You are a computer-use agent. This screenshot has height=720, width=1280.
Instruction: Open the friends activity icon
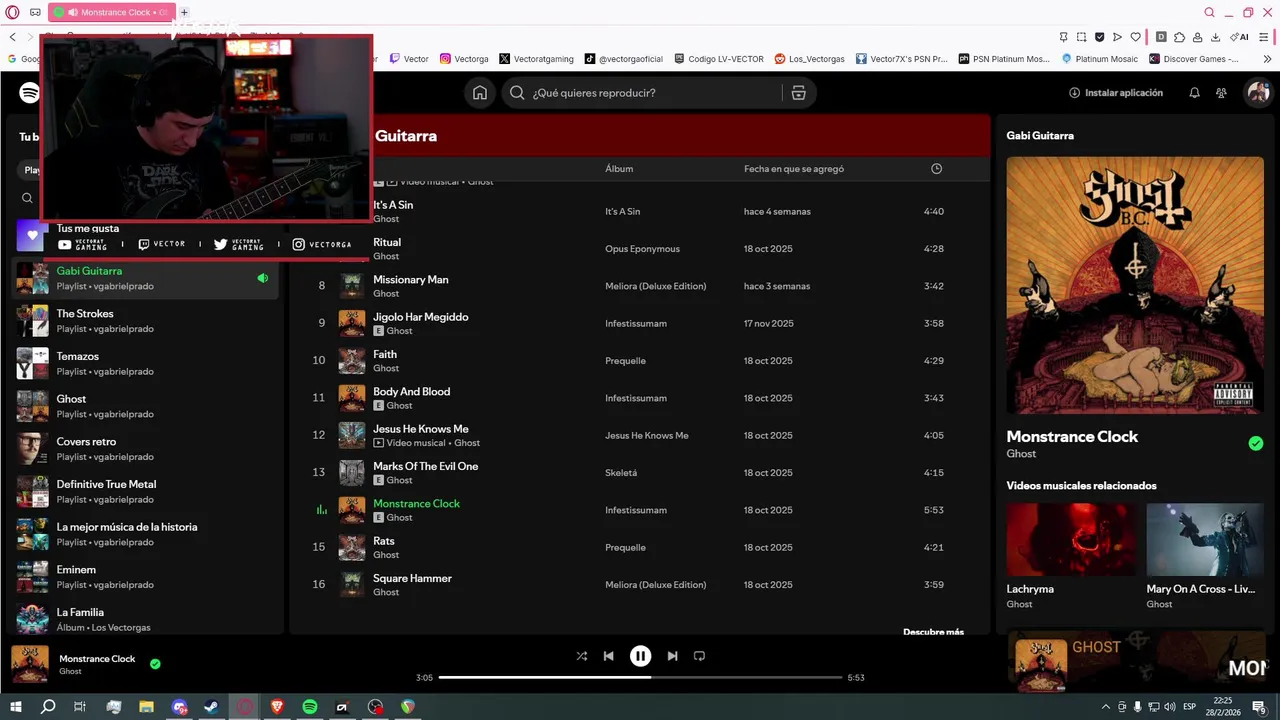(1221, 93)
